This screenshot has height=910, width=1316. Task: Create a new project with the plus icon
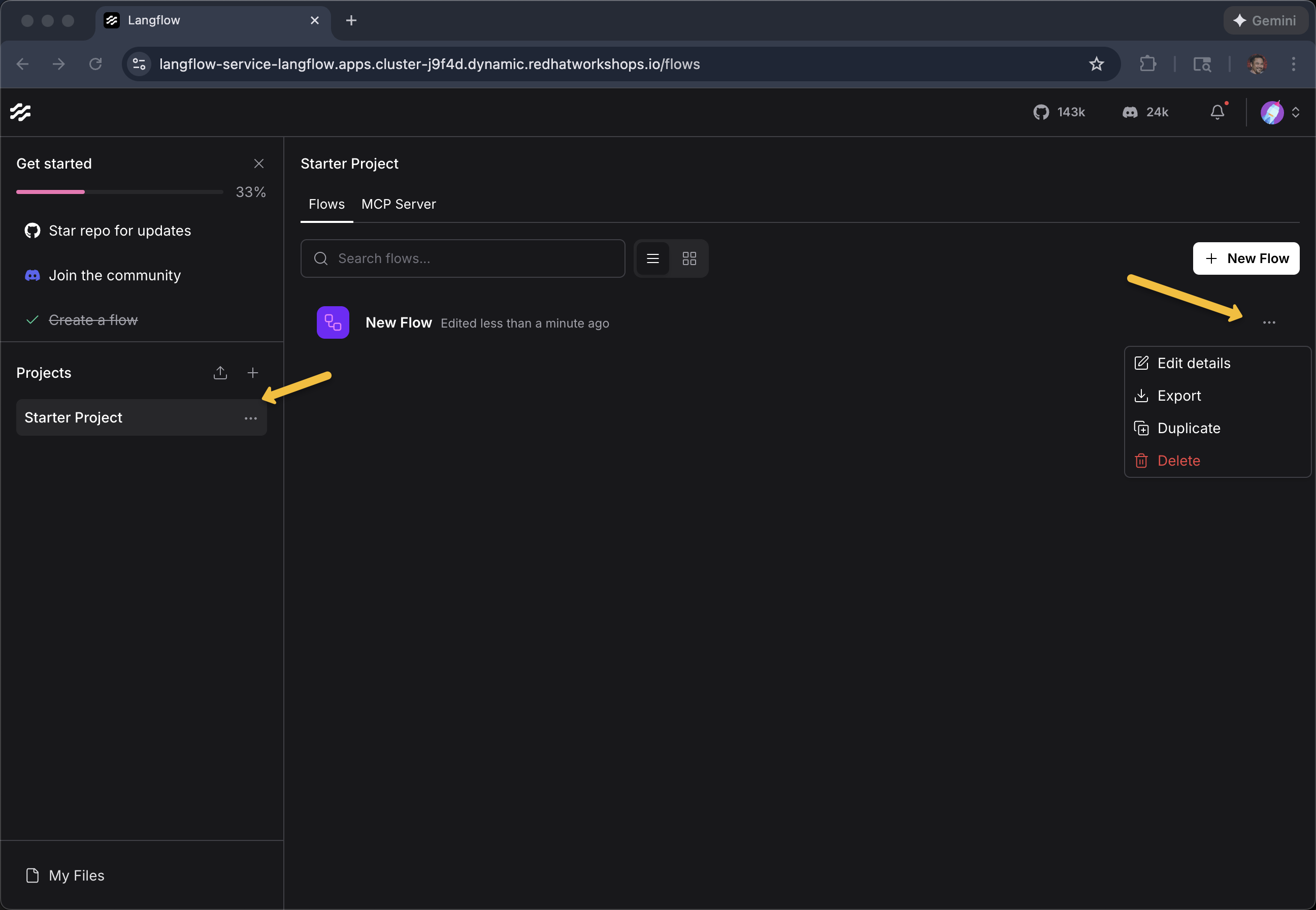point(252,372)
